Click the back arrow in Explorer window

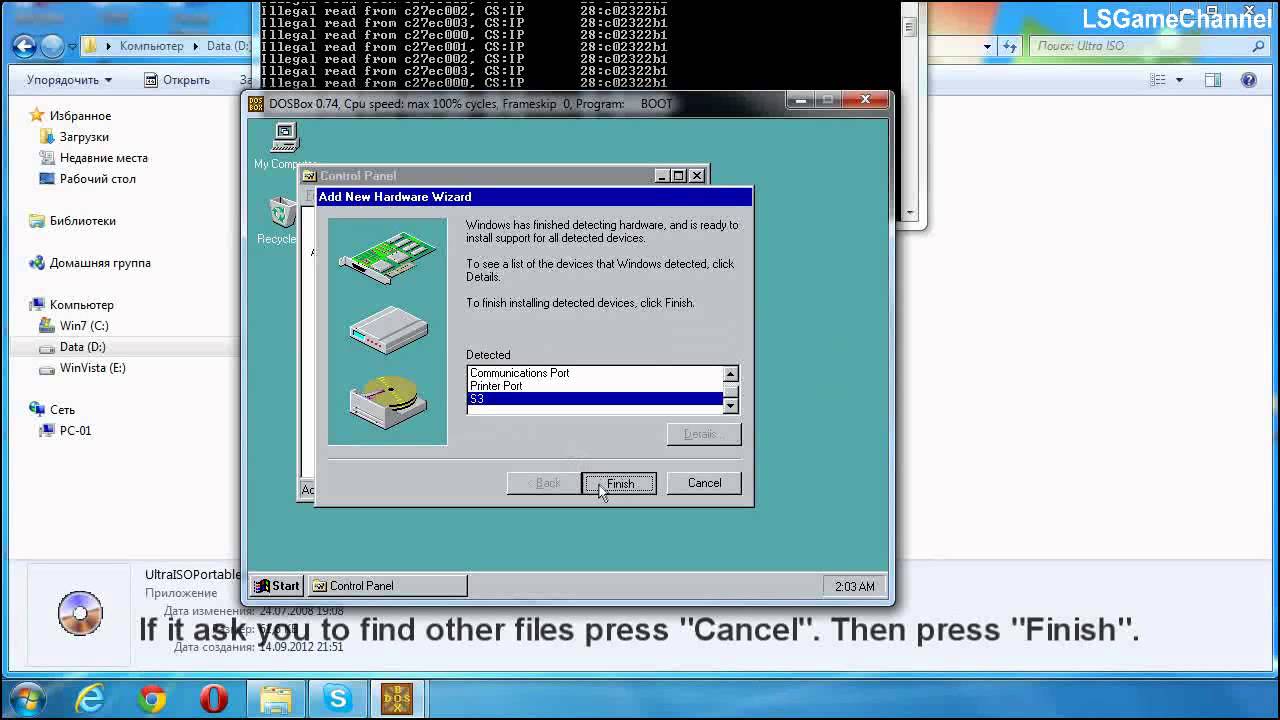click(x=25, y=46)
